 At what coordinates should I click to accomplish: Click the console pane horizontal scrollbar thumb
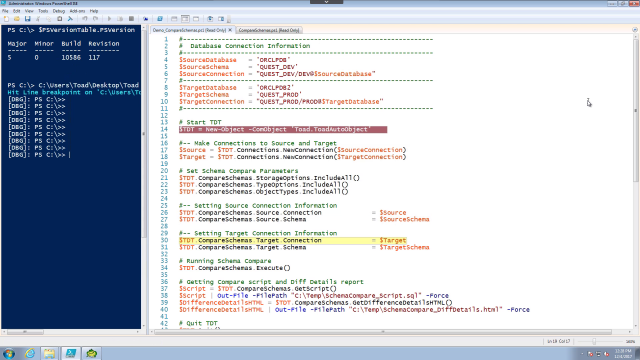pyautogui.click(x=25, y=332)
